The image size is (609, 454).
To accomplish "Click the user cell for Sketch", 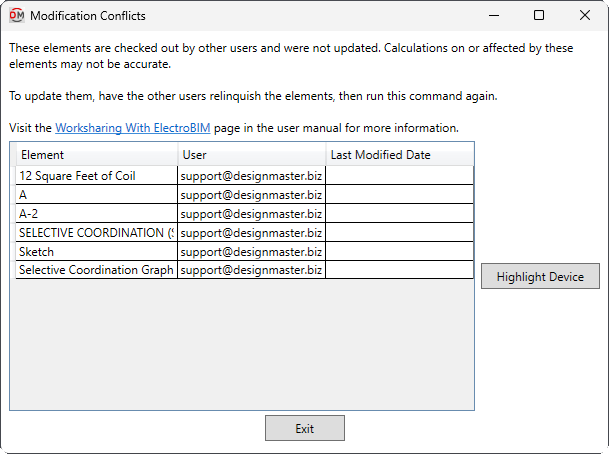I will pos(251,252).
